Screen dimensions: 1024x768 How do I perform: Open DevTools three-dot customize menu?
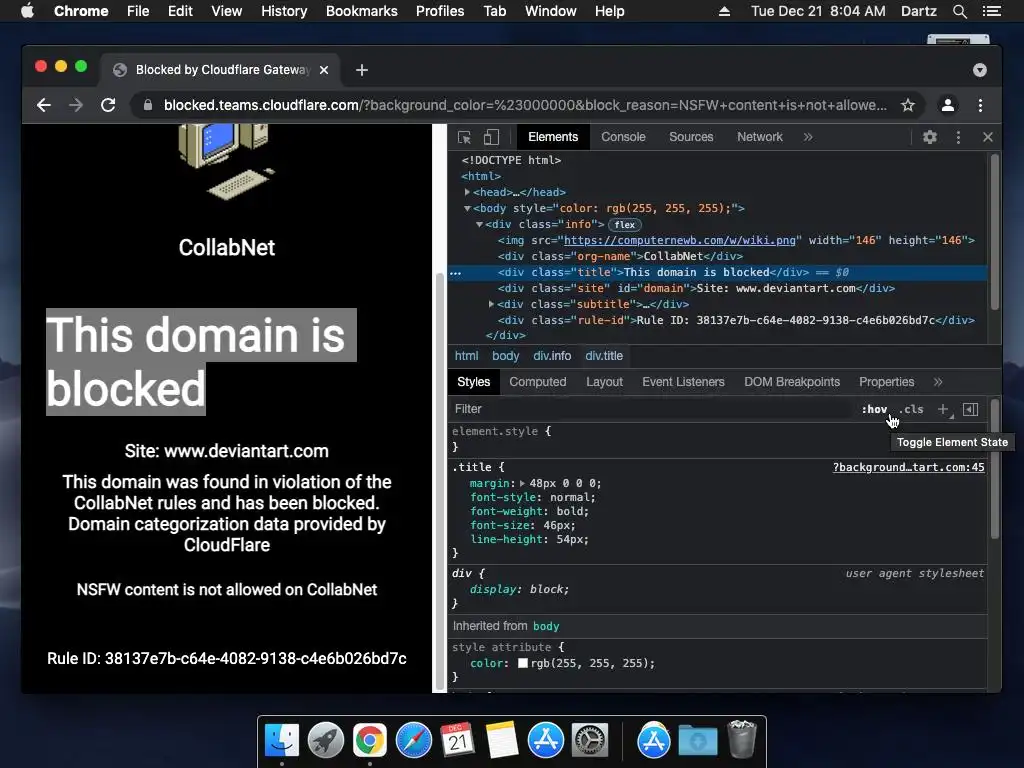pos(958,137)
